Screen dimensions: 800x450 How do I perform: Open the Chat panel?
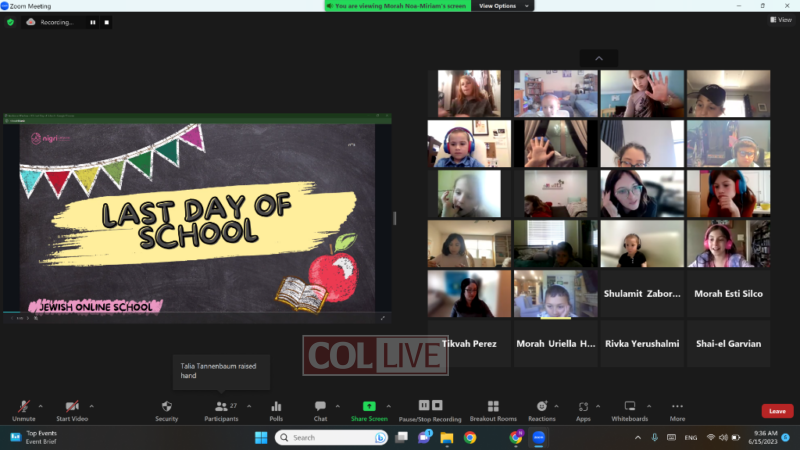click(x=320, y=410)
